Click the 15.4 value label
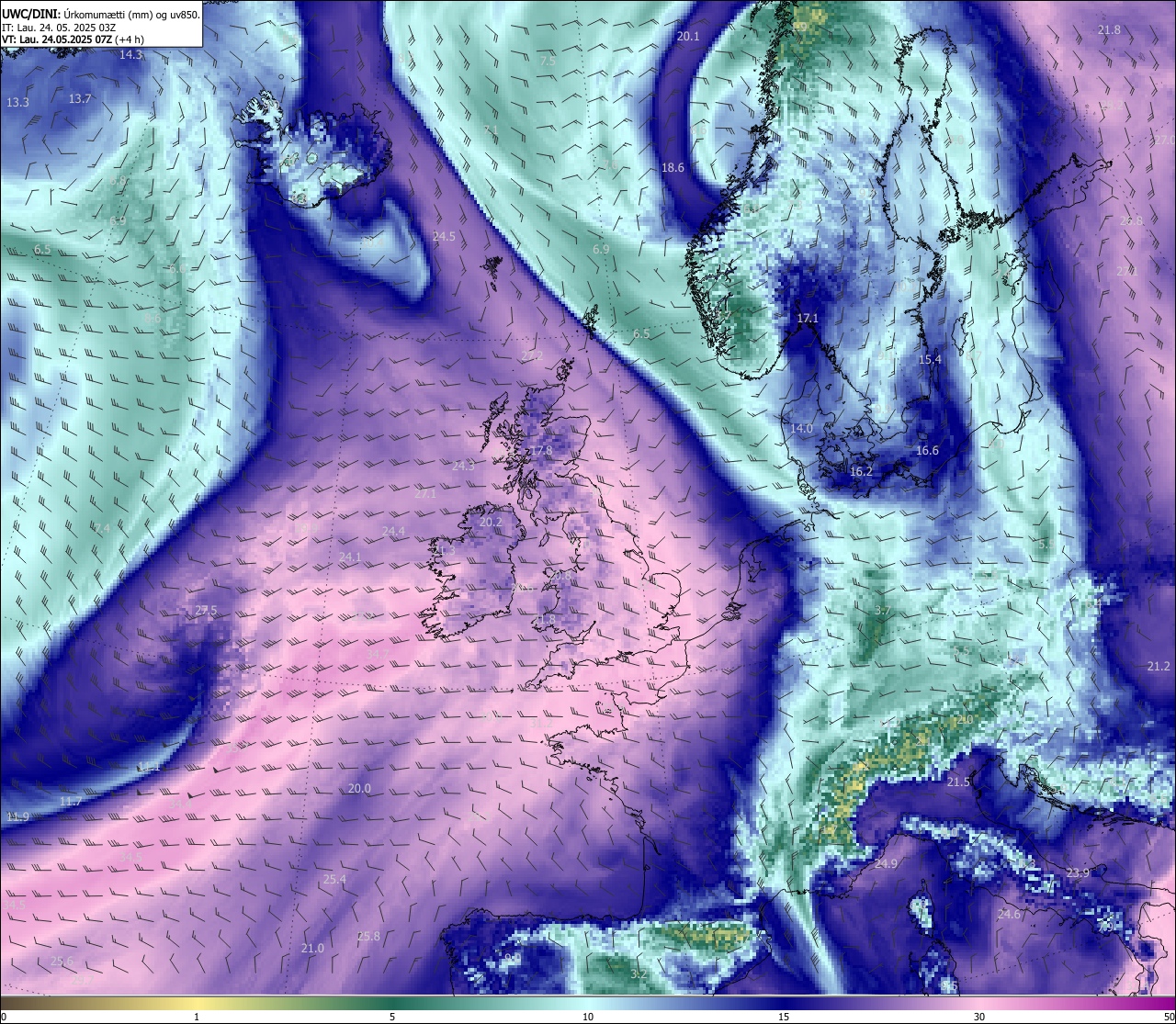The width and height of the screenshot is (1176, 1024). (930, 360)
